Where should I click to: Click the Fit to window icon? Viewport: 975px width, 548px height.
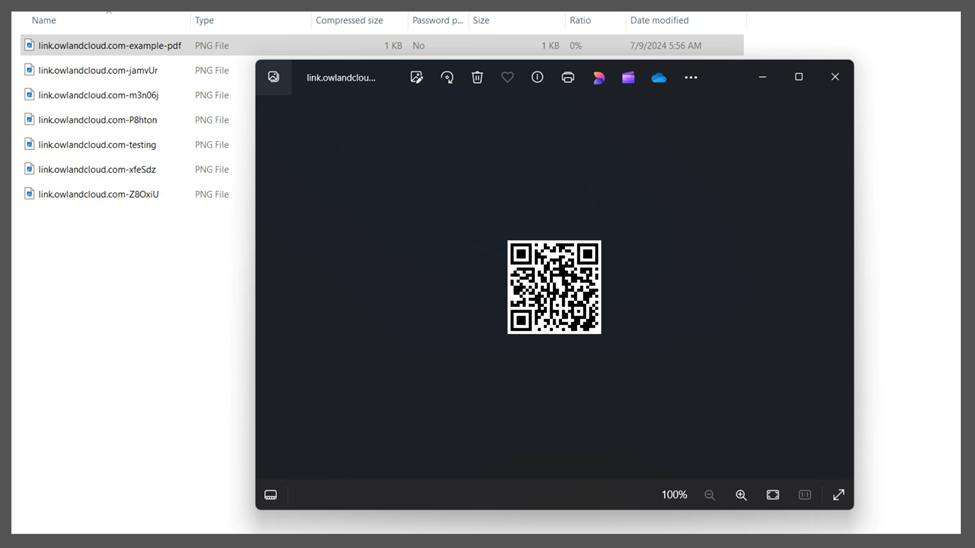(x=773, y=495)
